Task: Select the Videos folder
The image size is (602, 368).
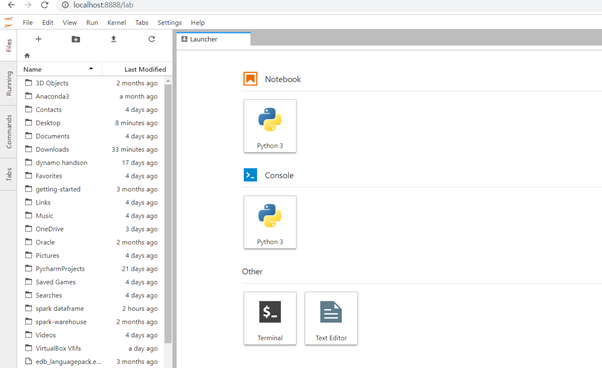Action: (x=91, y=335)
